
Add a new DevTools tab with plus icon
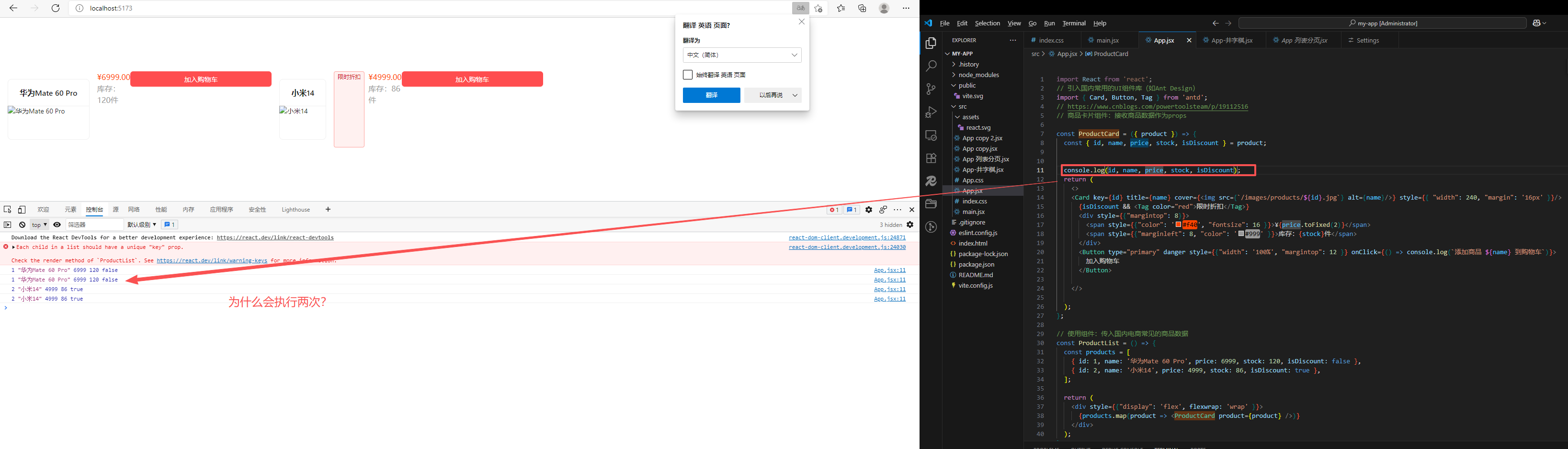click(x=328, y=209)
